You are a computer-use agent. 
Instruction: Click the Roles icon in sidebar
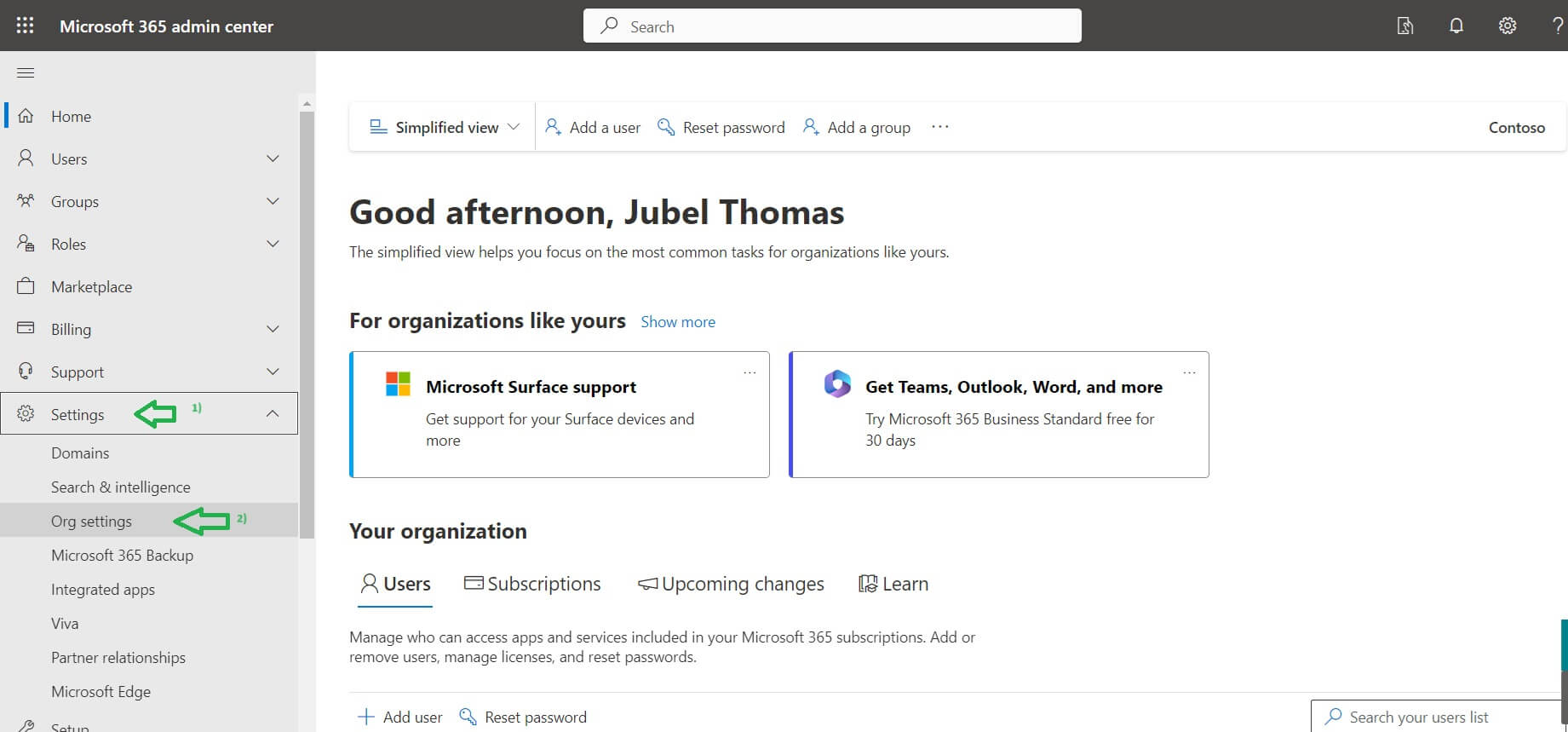pyautogui.click(x=26, y=244)
